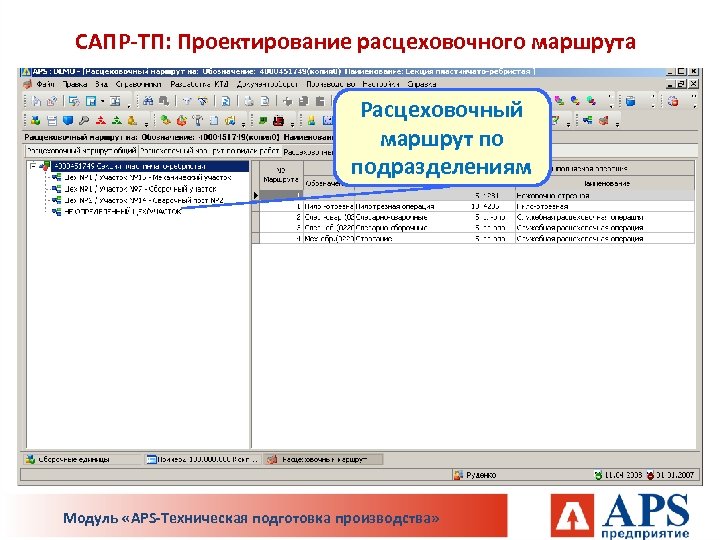Click the red-white circular icon at top right
720x540 pixels.
pyautogui.click(x=673, y=101)
